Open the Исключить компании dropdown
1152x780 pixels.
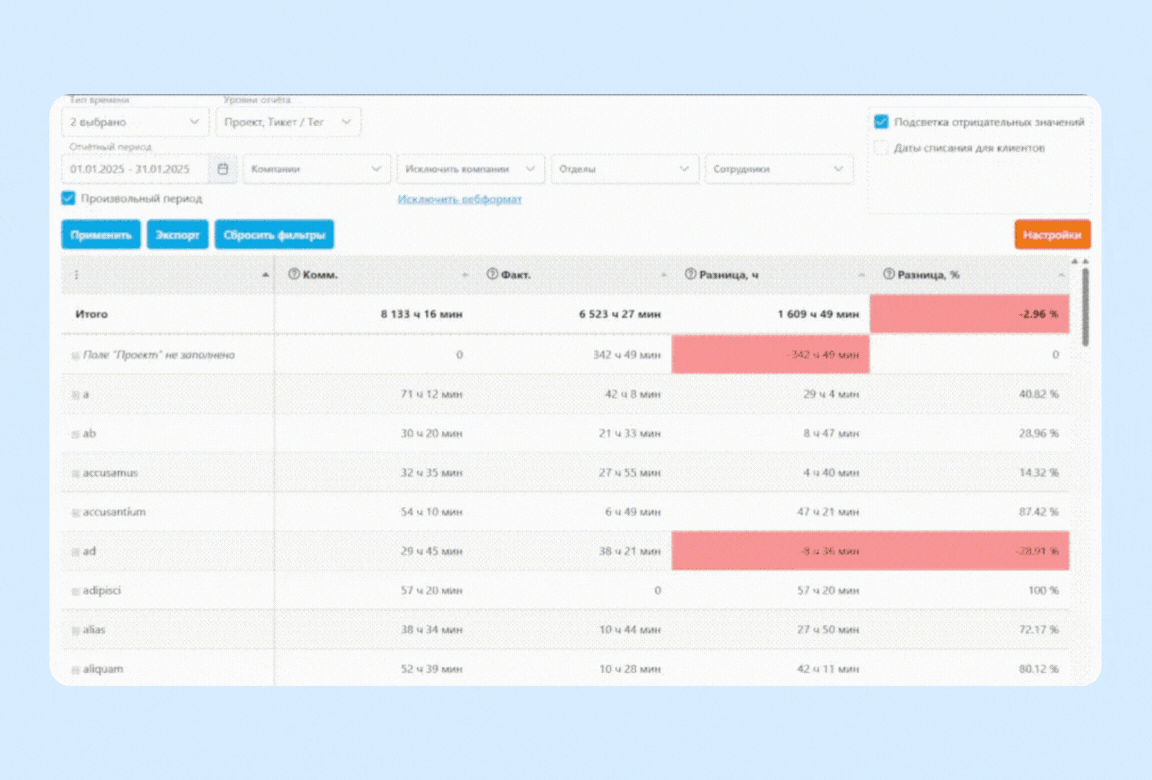pyautogui.click(x=471, y=169)
